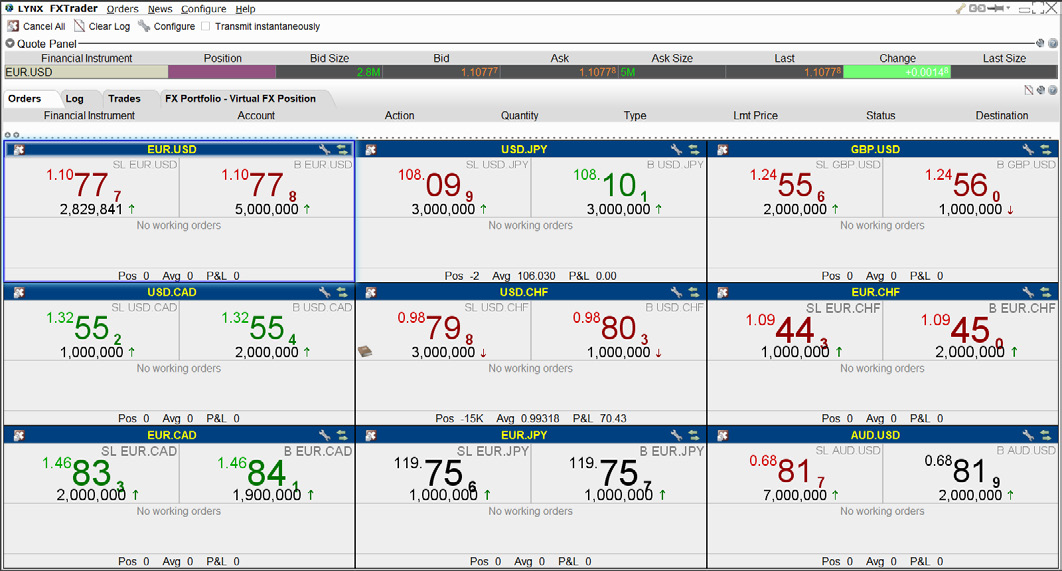Click the green Change value +0.00148
The width and height of the screenshot is (1062, 571).
click(x=897, y=72)
